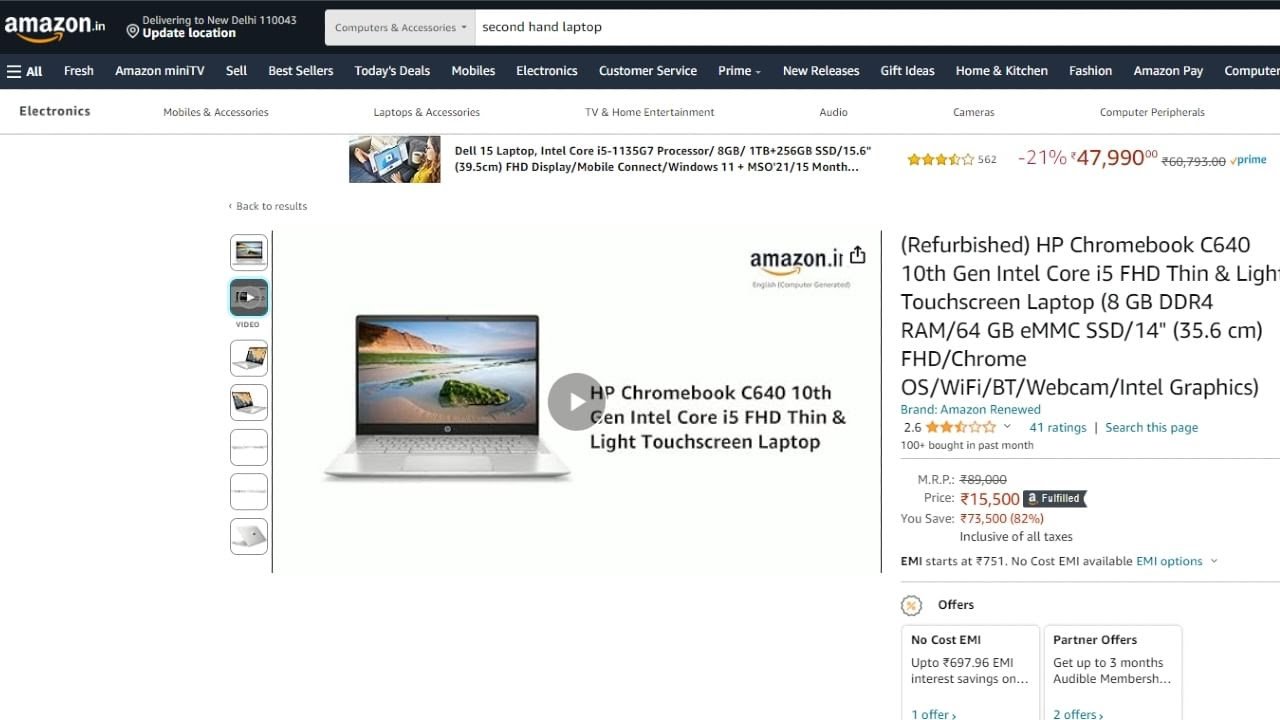
Task: Go to Laptops & Accessories subcategory
Action: (427, 112)
